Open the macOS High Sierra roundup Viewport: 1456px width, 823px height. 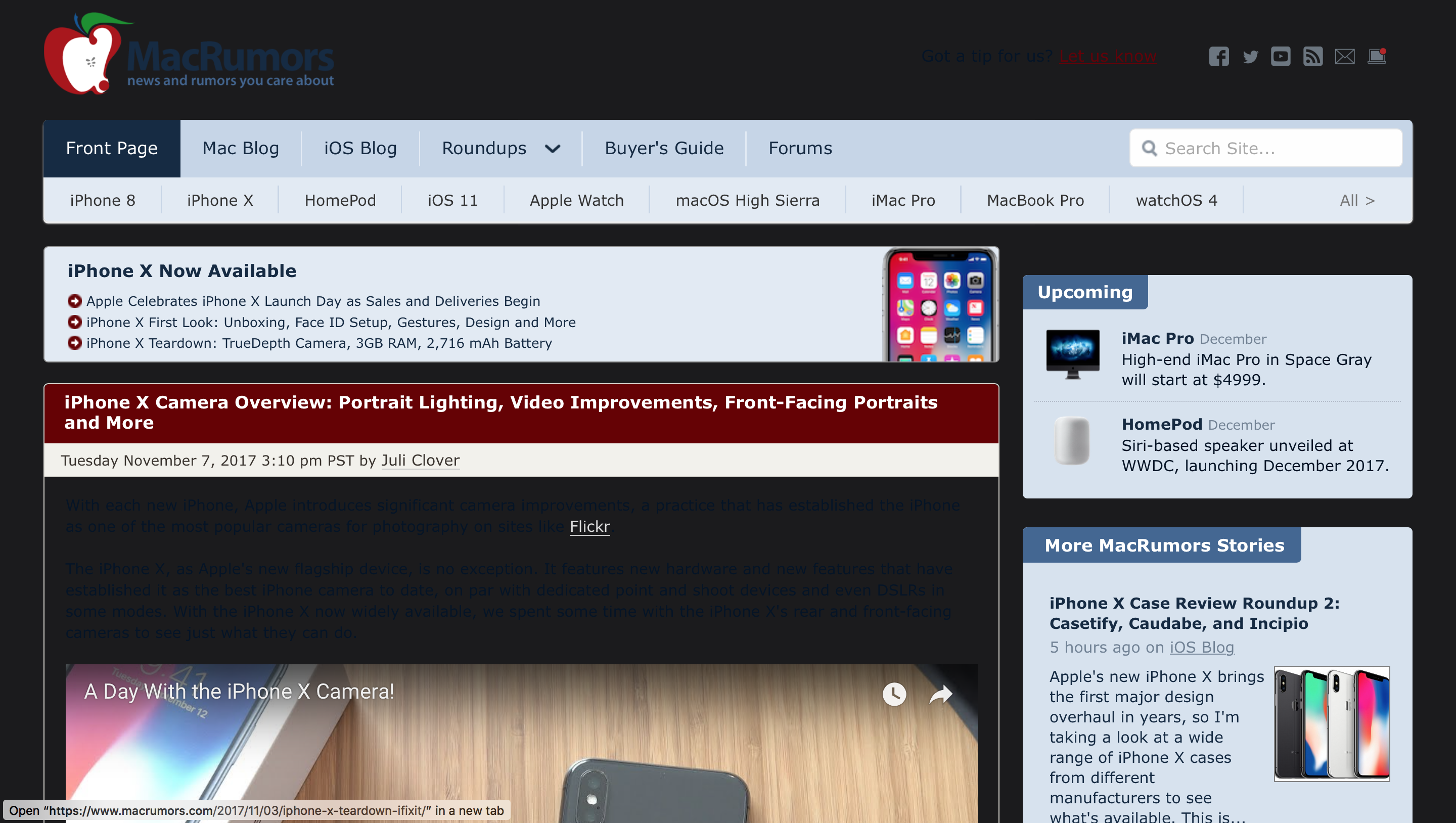coord(747,200)
